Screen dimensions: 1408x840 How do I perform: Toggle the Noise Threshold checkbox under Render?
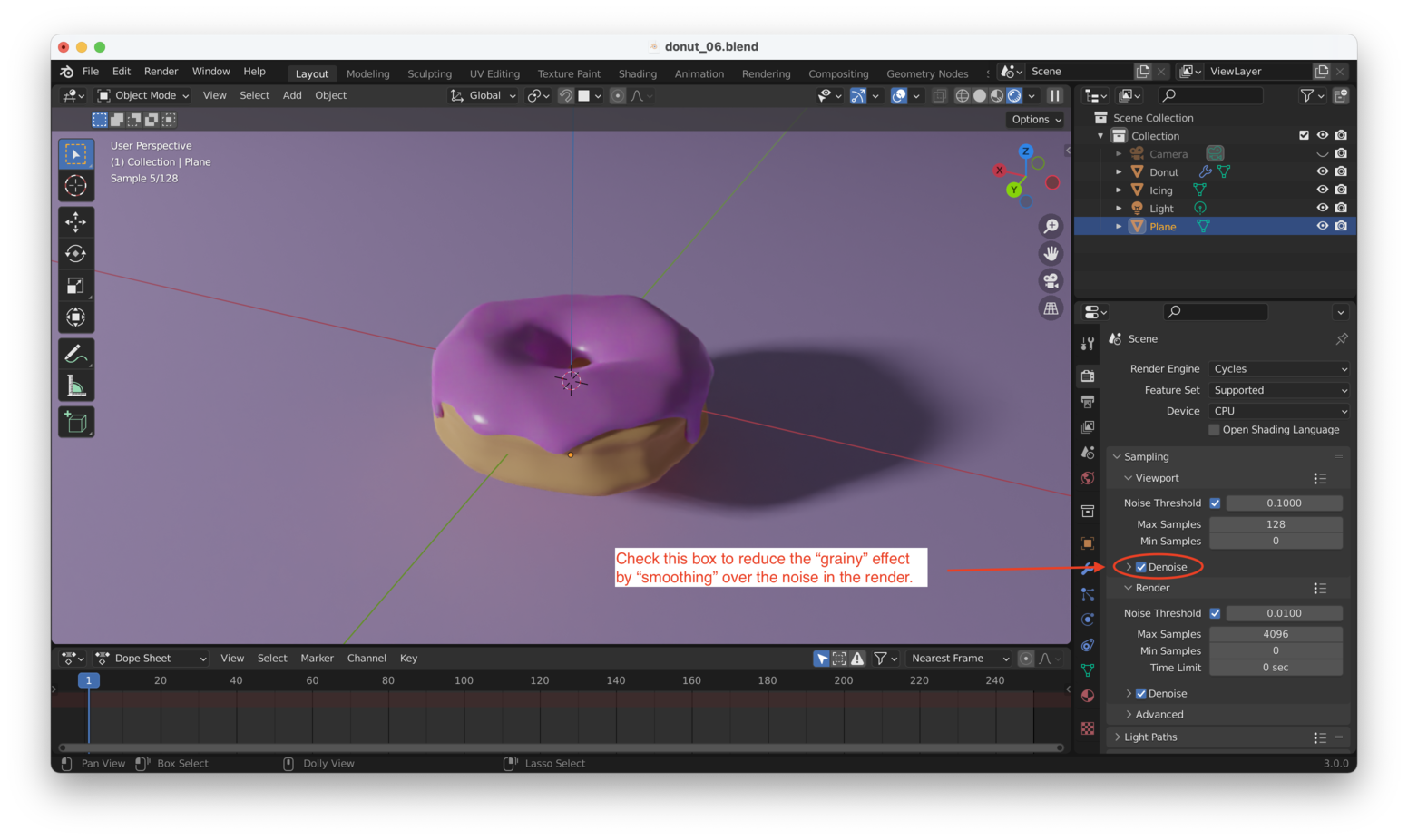click(1216, 612)
